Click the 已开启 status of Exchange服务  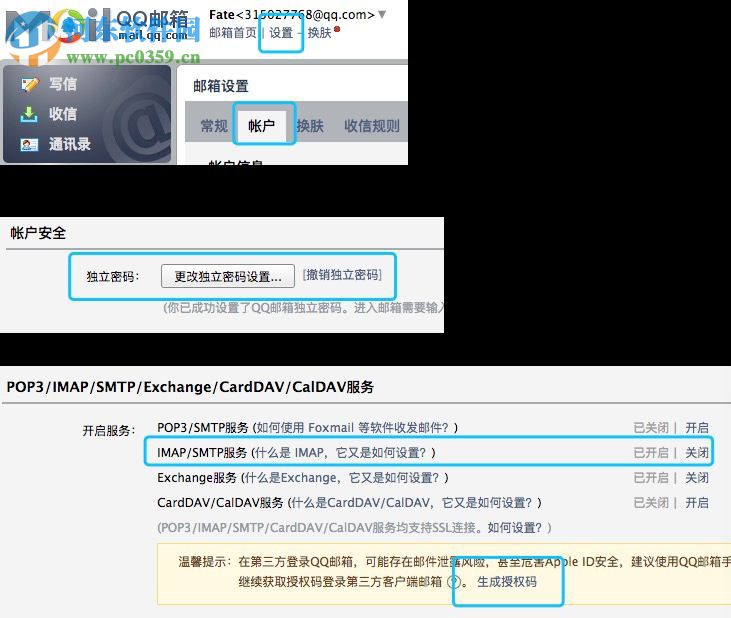click(x=651, y=478)
